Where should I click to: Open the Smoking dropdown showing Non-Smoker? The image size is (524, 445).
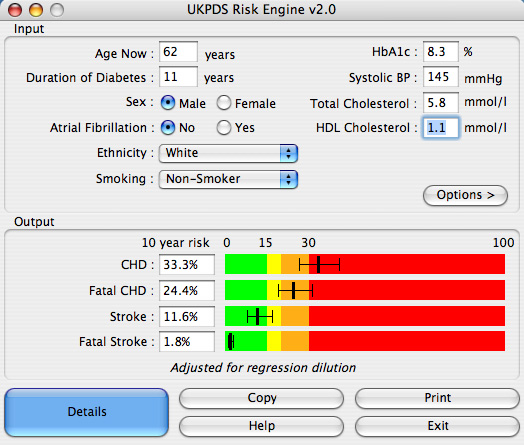coord(228,179)
